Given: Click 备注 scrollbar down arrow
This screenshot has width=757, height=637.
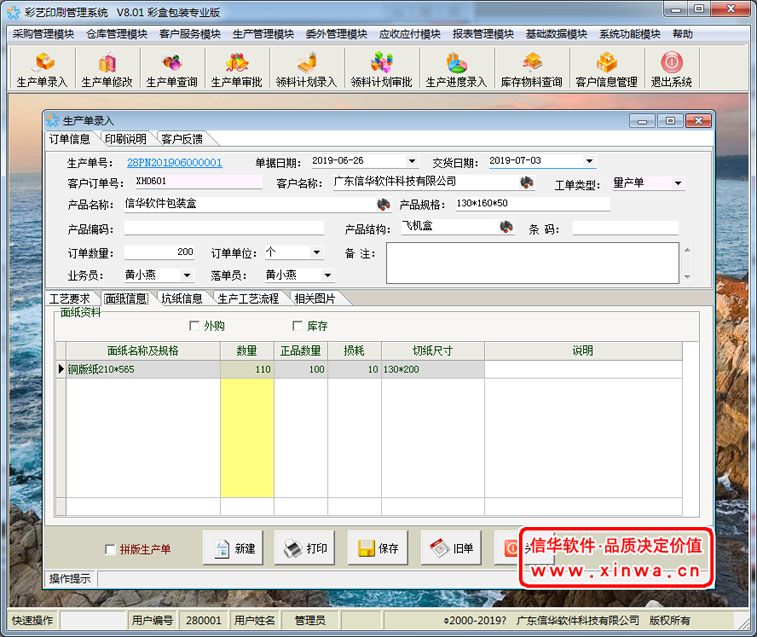Looking at the screenshot, I should click(x=687, y=277).
